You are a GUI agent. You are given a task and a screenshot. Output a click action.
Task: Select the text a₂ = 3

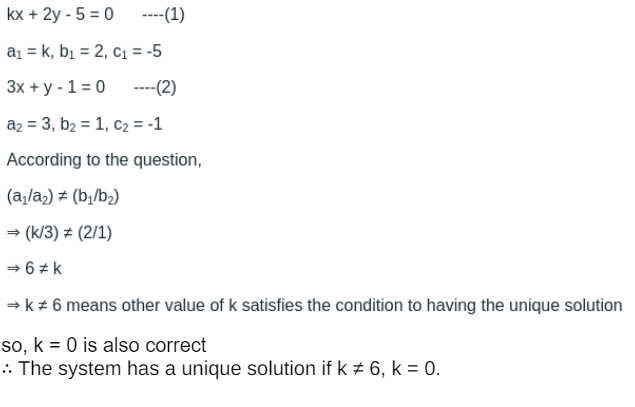pyautogui.click(x=28, y=124)
